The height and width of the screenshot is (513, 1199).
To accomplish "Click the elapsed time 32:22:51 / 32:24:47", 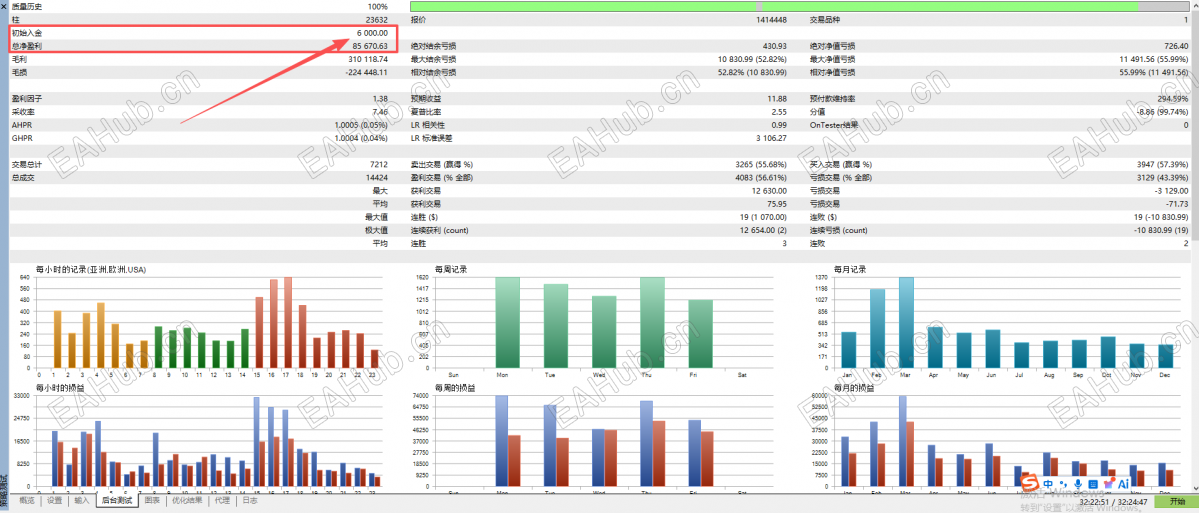I will coord(1114,502).
